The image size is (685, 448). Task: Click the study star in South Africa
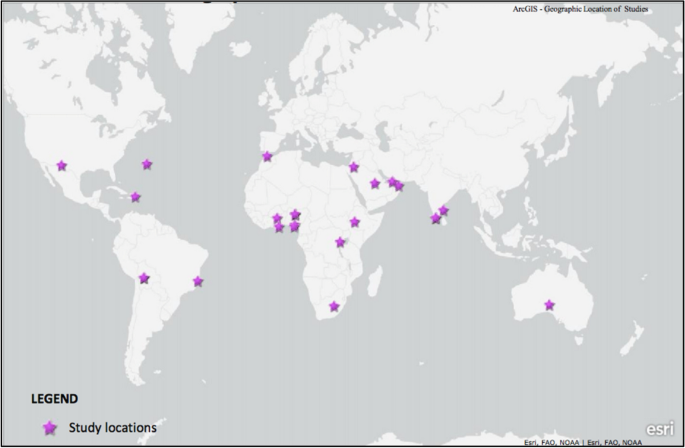[x=334, y=306]
